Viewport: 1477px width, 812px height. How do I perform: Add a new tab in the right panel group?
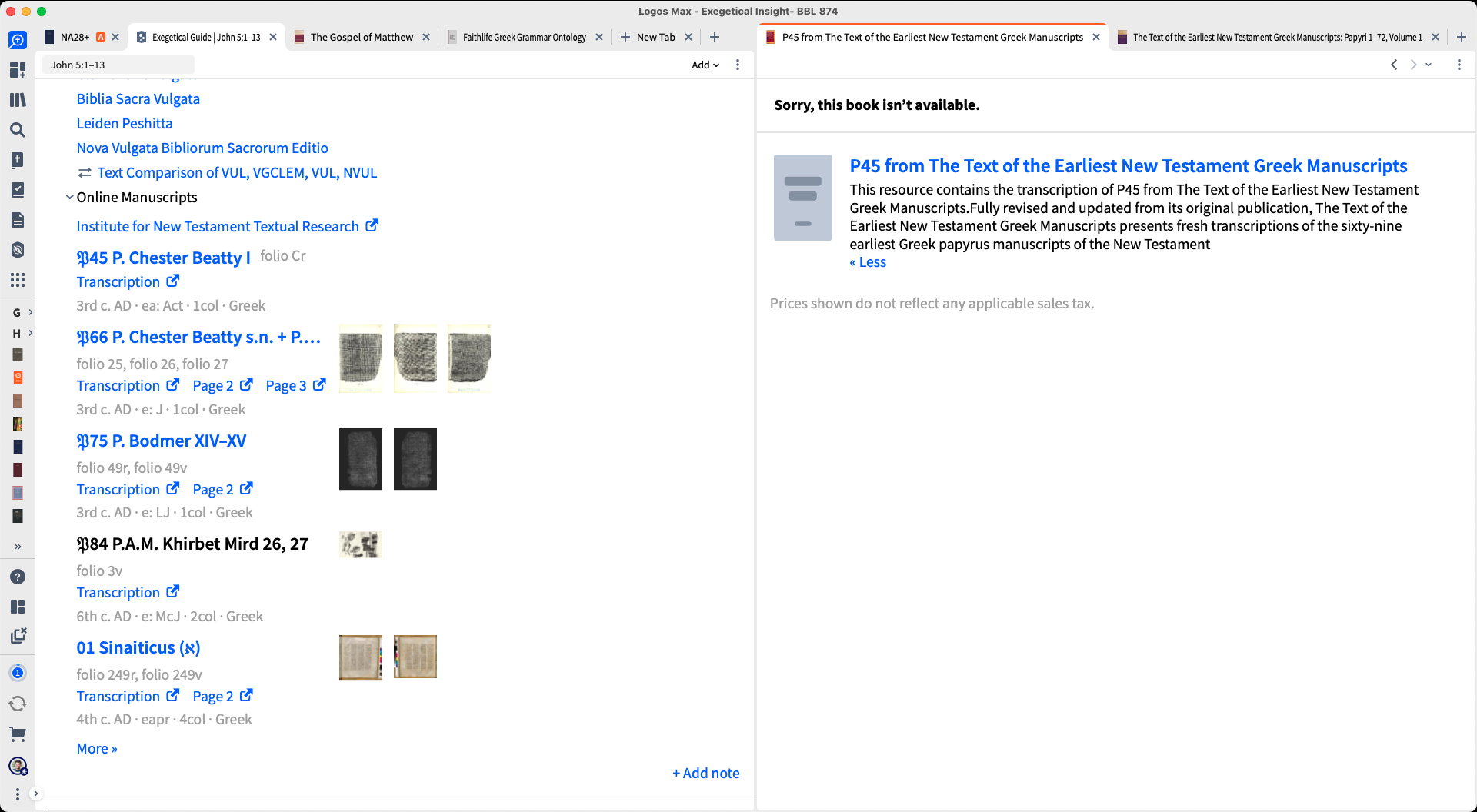coord(1462,37)
